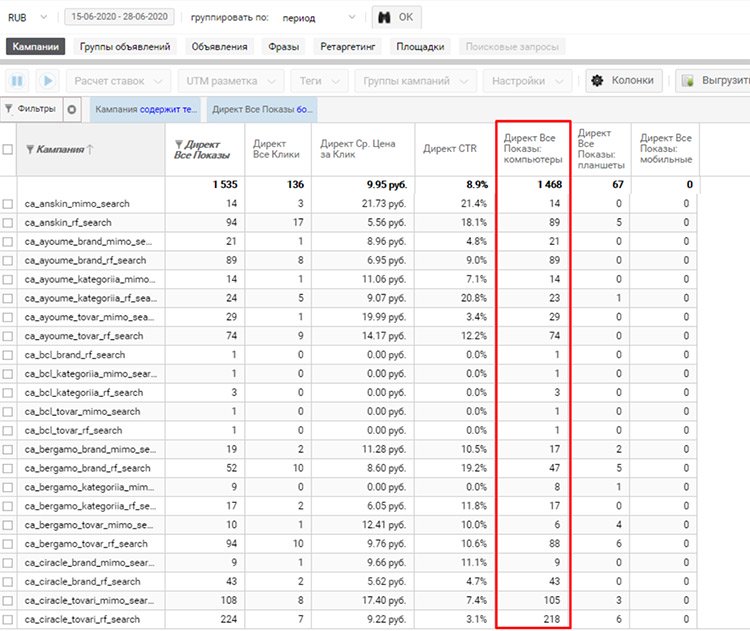Click the total computers impressions 1 468
The width and height of the screenshot is (750, 631).
[550, 185]
